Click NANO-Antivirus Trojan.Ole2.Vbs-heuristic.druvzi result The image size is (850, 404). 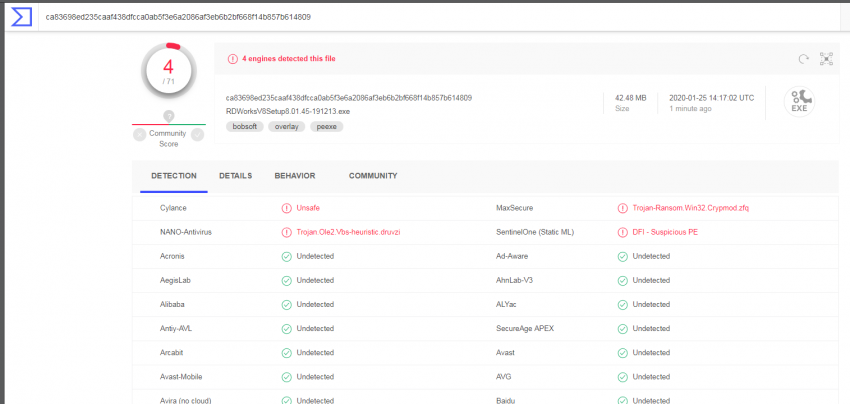point(348,232)
